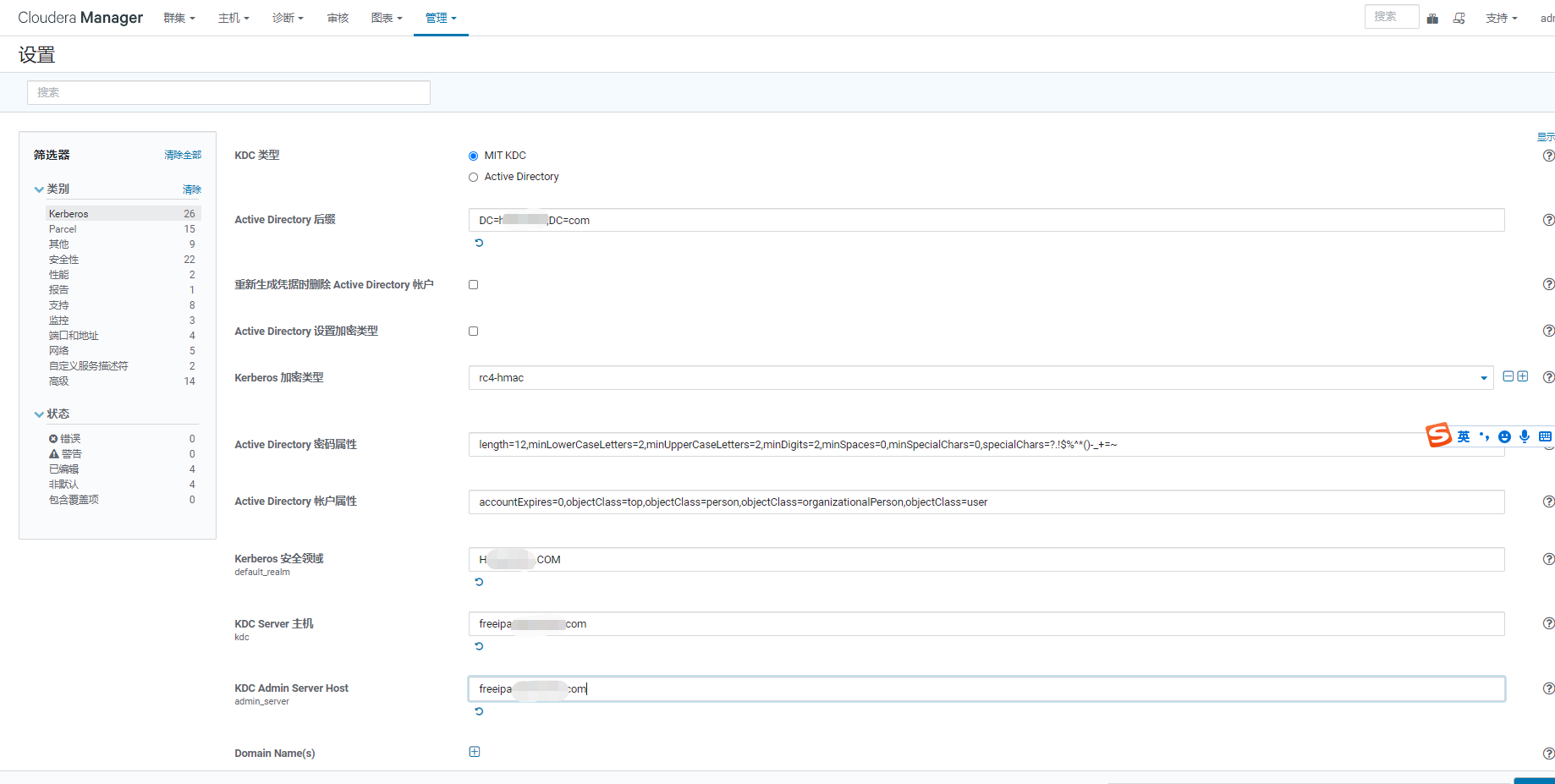Open help for KDC 类型 setting
Screen dimensions: 1555x784
click(x=1548, y=156)
